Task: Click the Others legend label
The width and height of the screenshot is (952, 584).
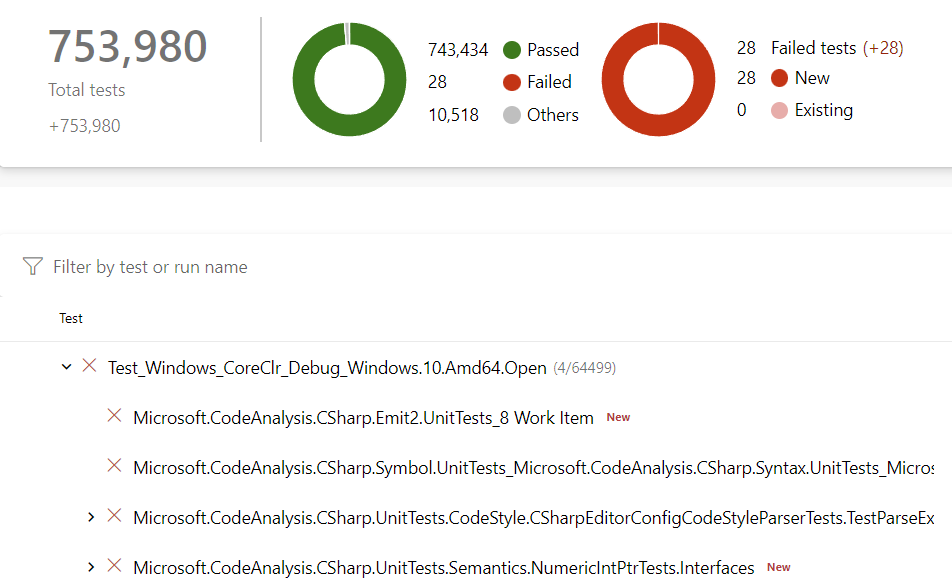Action: pyautogui.click(x=553, y=115)
